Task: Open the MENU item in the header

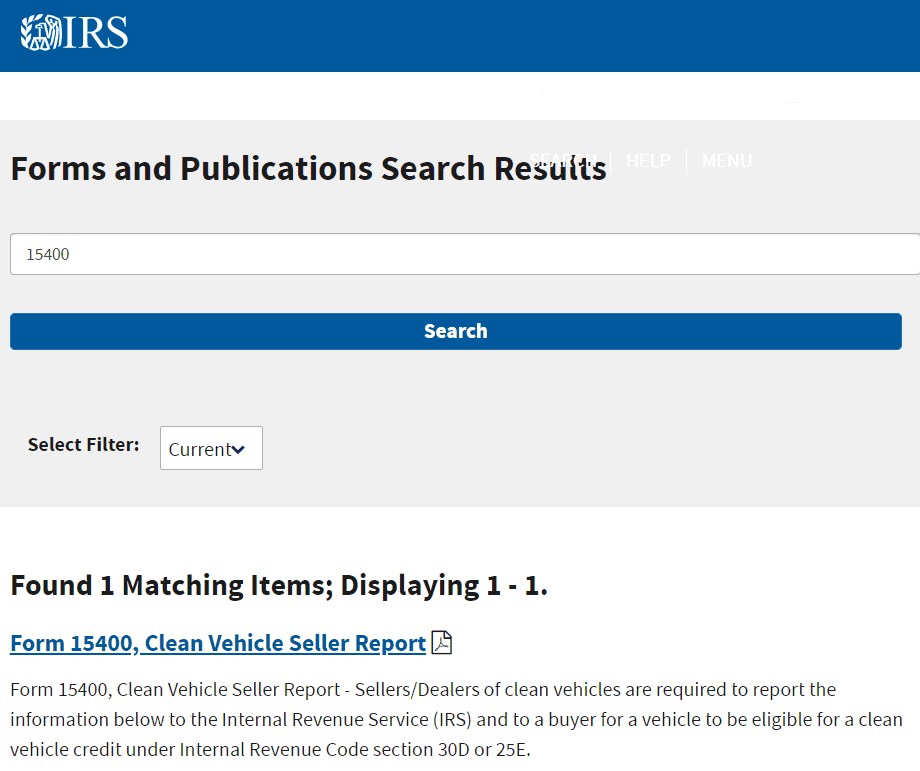Action: pyautogui.click(x=727, y=161)
